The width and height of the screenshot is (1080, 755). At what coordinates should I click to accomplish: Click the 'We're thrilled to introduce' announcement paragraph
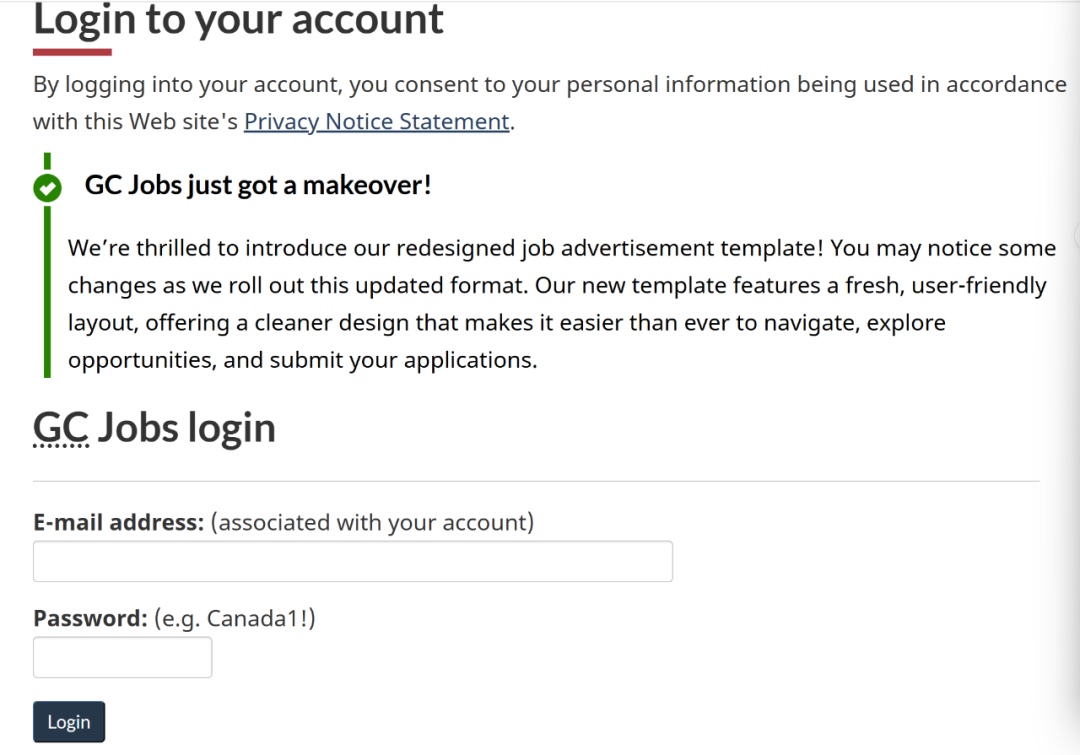[560, 304]
